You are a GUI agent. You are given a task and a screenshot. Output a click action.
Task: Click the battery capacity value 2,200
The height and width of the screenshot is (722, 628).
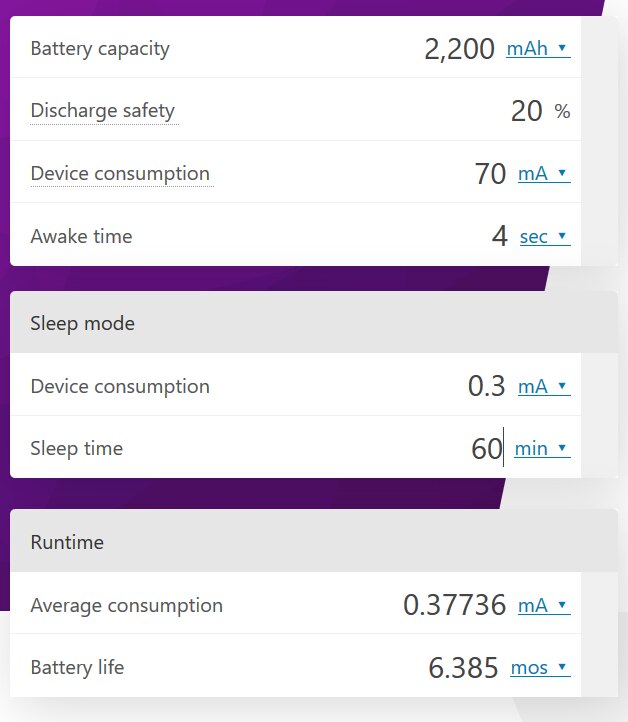(459, 49)
